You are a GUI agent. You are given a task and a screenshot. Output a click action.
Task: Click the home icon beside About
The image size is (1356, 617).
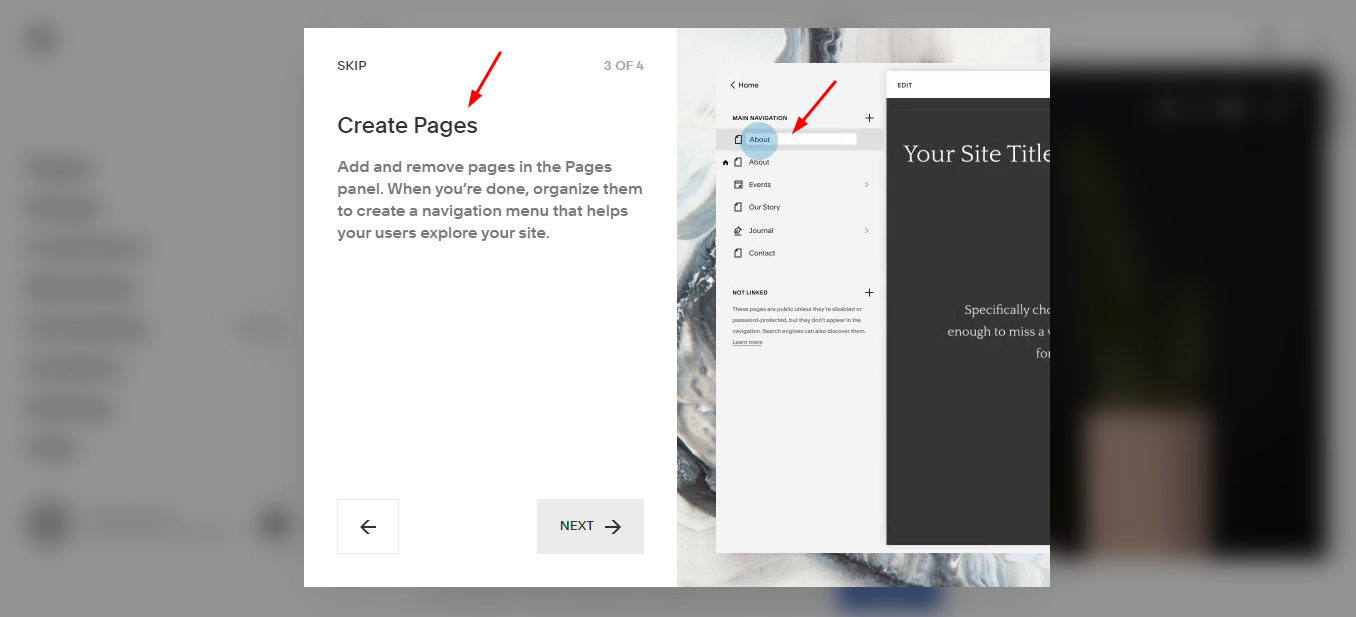pos(725,162)
